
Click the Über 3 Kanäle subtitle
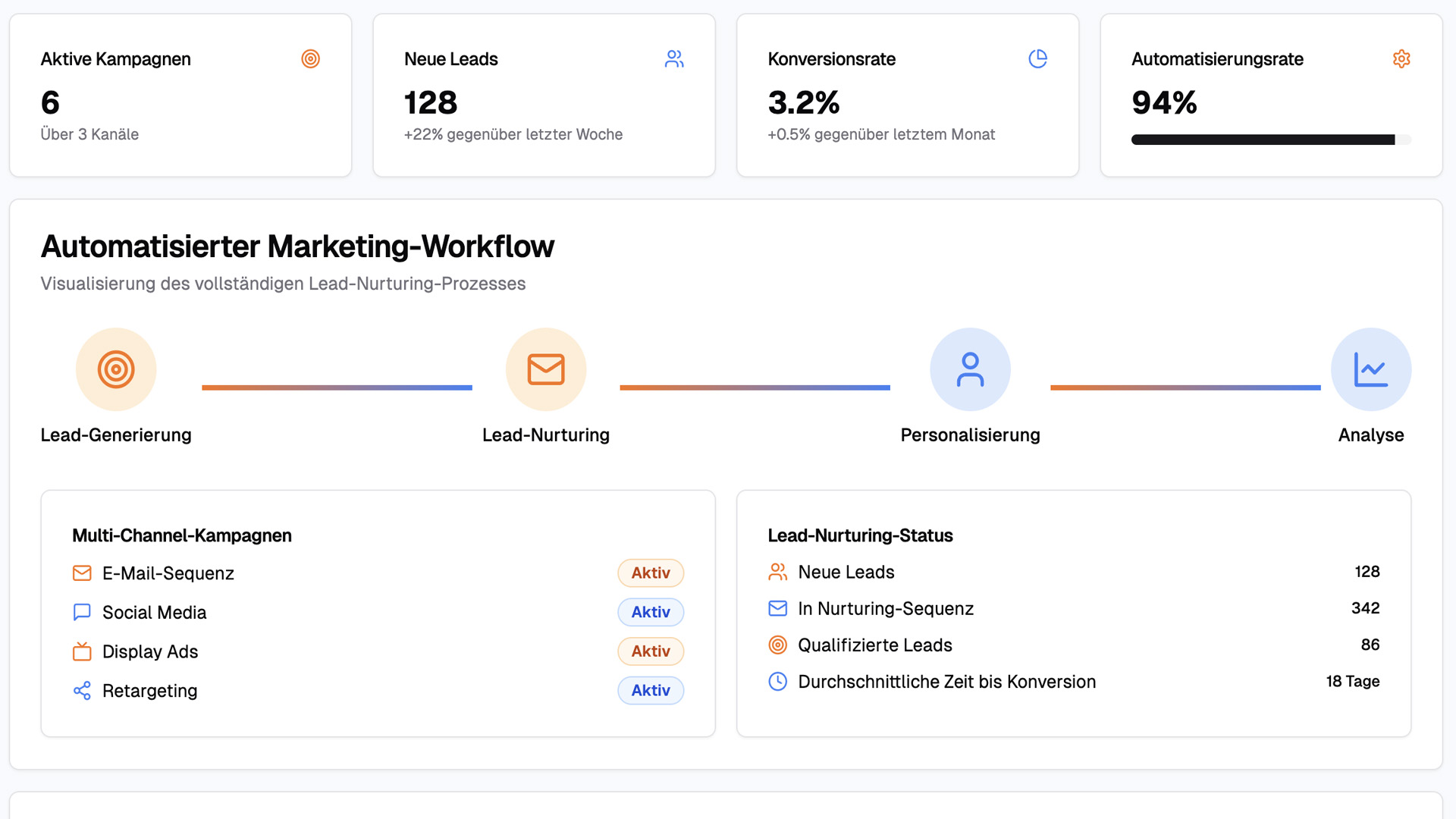89,134
